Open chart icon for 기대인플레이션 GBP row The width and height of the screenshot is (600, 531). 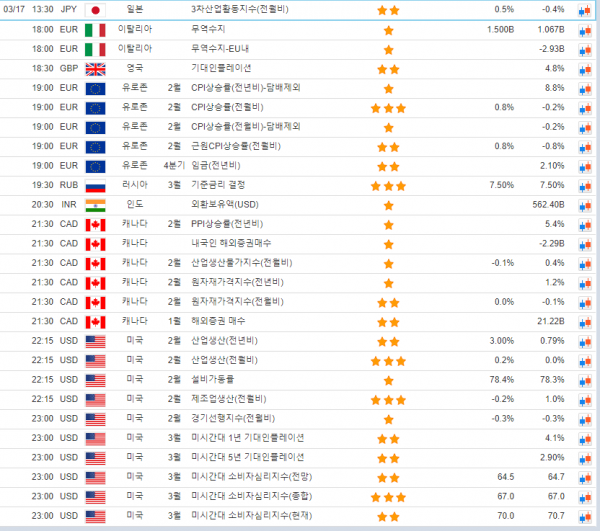click(x=583, y=68)
